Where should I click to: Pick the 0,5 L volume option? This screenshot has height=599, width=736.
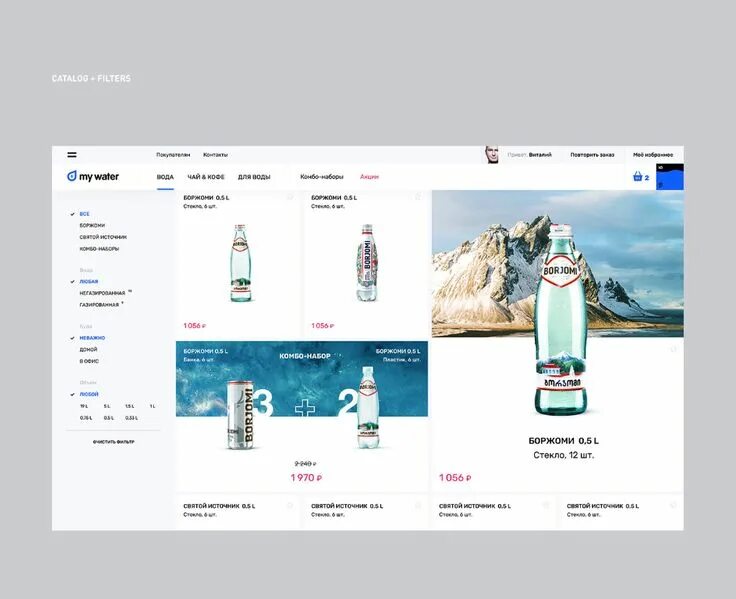(109, 418)
